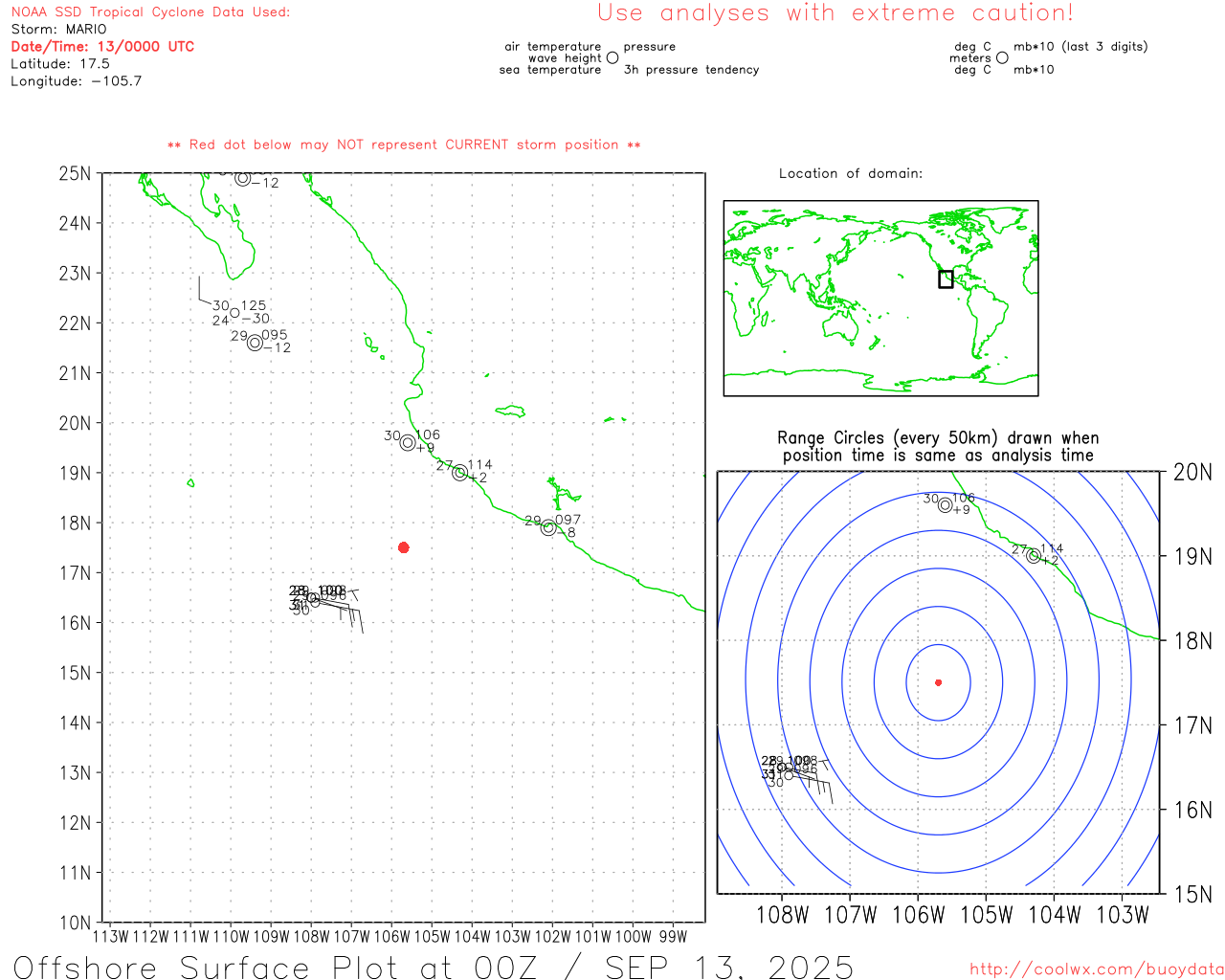This screenshot has width=1225, height=980.
Task: Click 'Date/Time: 13/0000 UTC' text
Action: tap(102, 47)
